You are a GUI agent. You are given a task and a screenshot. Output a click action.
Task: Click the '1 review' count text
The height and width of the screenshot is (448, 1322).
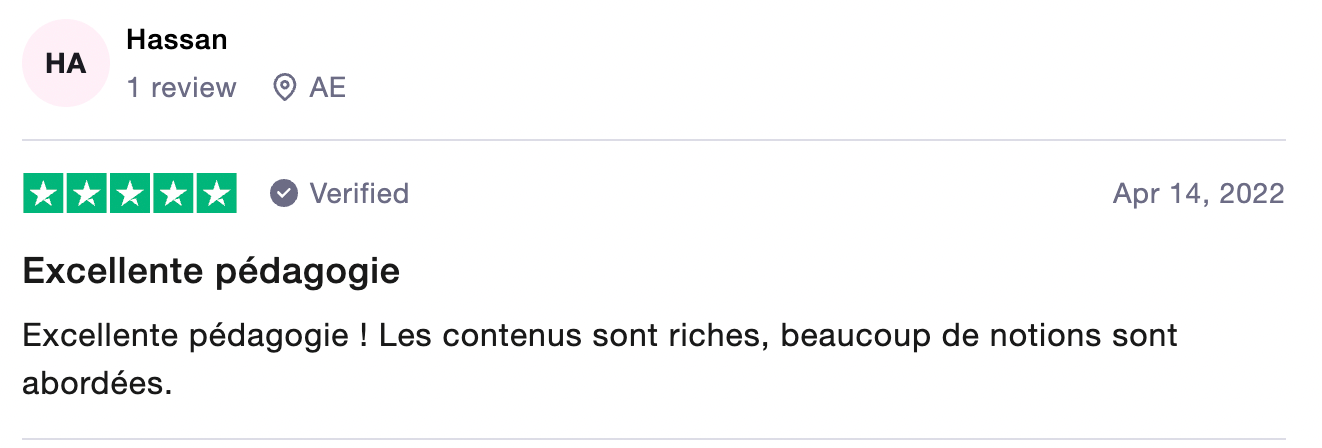pyautogui.click(x=182, y=88)
